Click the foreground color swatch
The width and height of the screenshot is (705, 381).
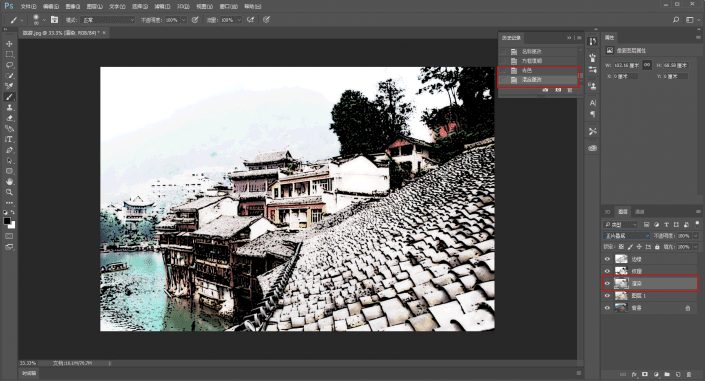click(7, 221)
